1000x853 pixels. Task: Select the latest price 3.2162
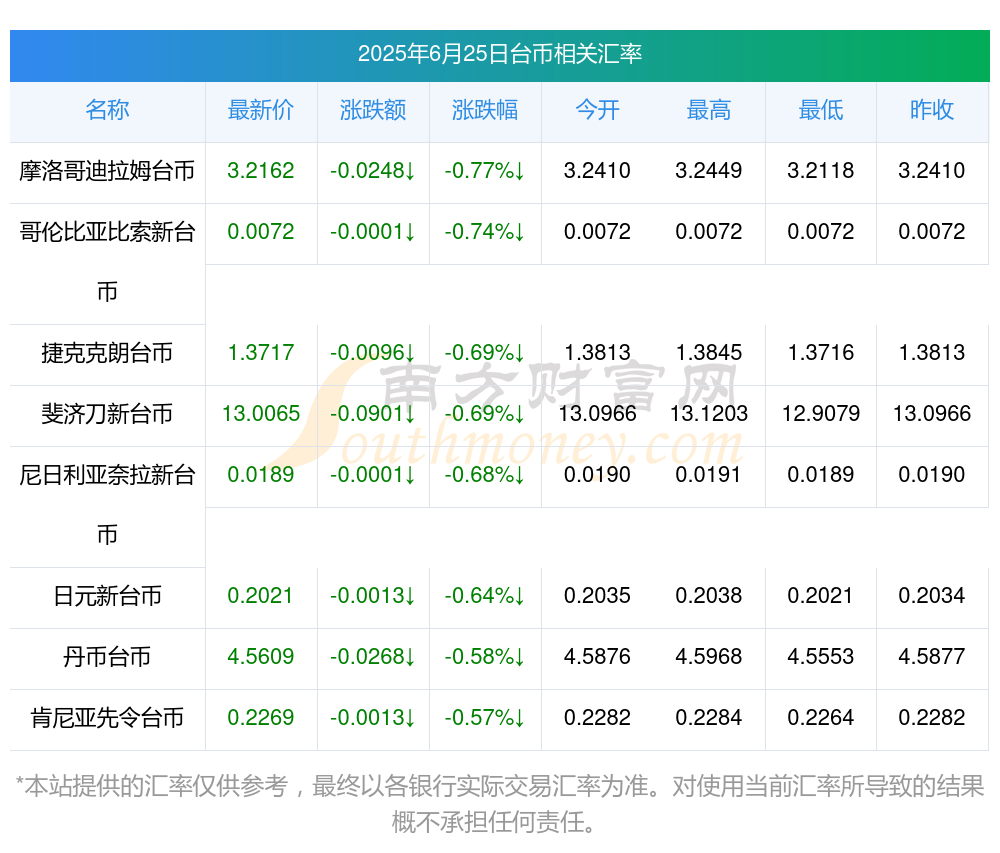pos(261,171)
